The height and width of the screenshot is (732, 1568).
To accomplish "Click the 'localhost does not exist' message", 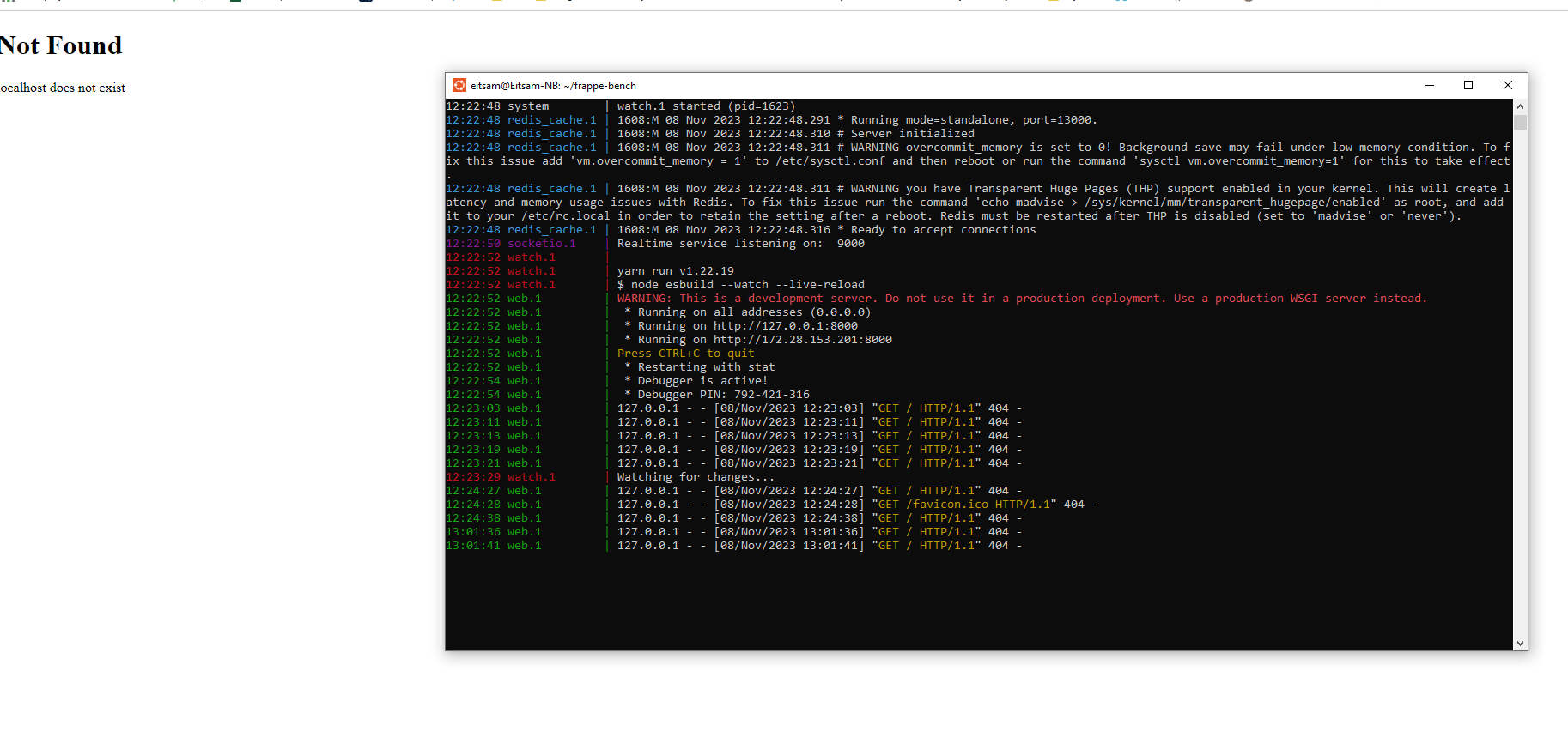I will click(x=63, y=88).
